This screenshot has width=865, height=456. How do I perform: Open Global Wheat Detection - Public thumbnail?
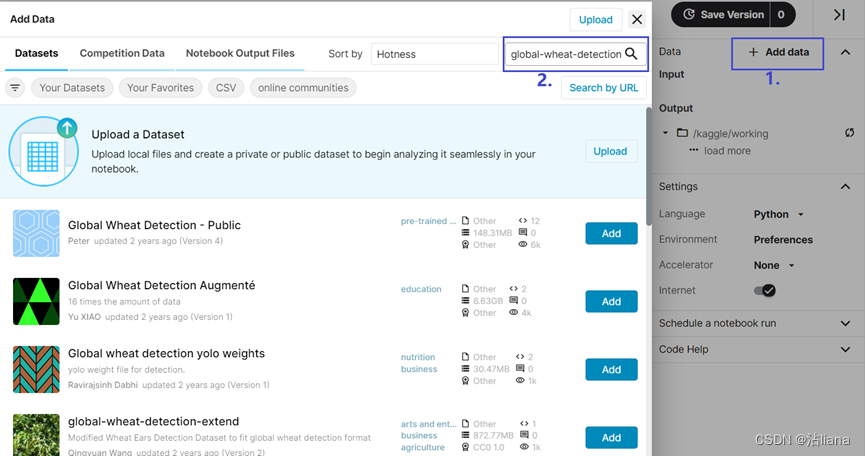[x=36, y=233]
